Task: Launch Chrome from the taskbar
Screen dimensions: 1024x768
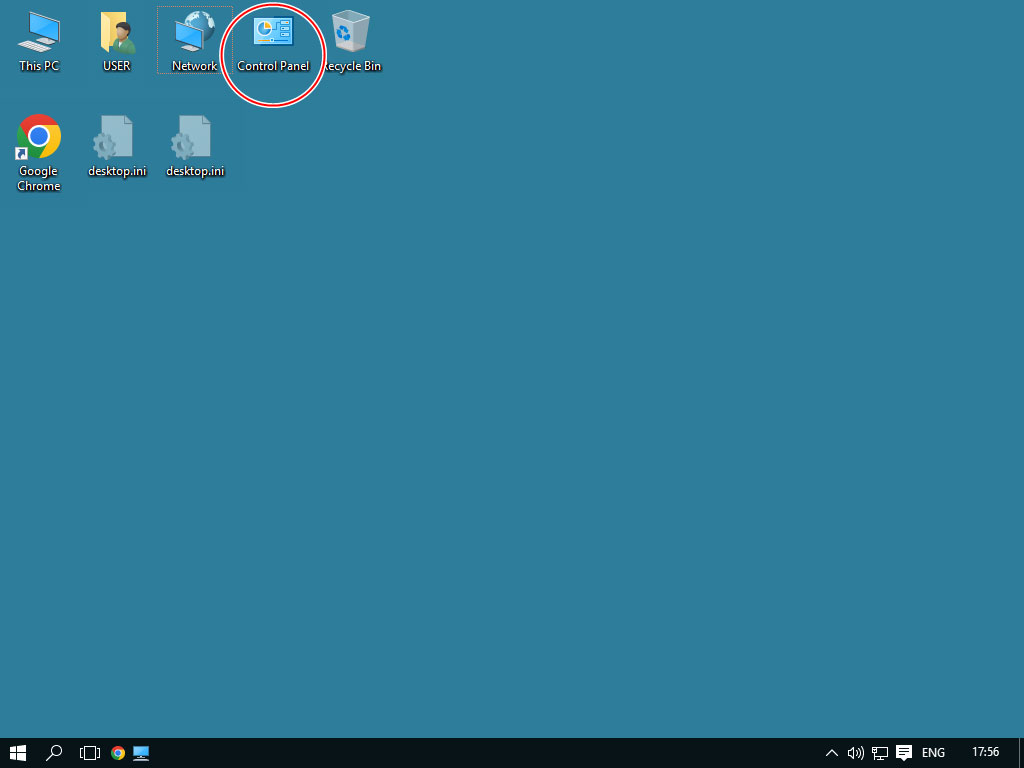Action: coord(118,753)
